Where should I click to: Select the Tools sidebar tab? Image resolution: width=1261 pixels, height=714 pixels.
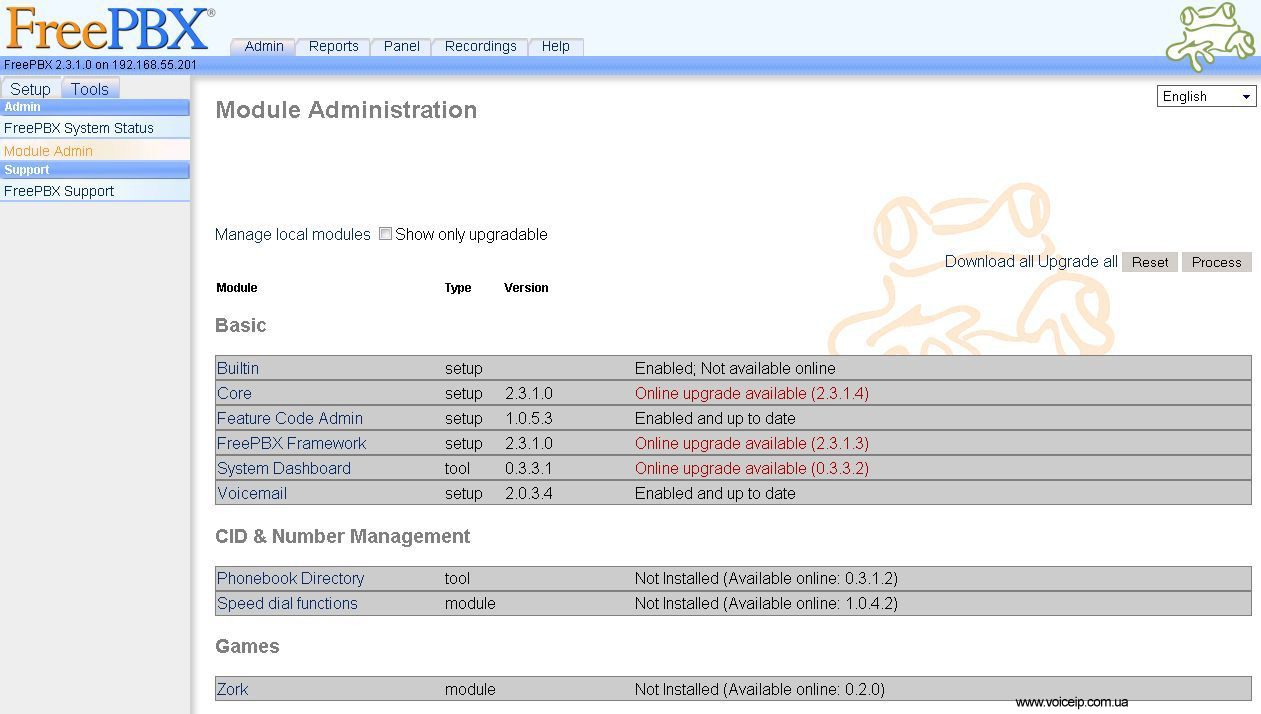point(90,89)
